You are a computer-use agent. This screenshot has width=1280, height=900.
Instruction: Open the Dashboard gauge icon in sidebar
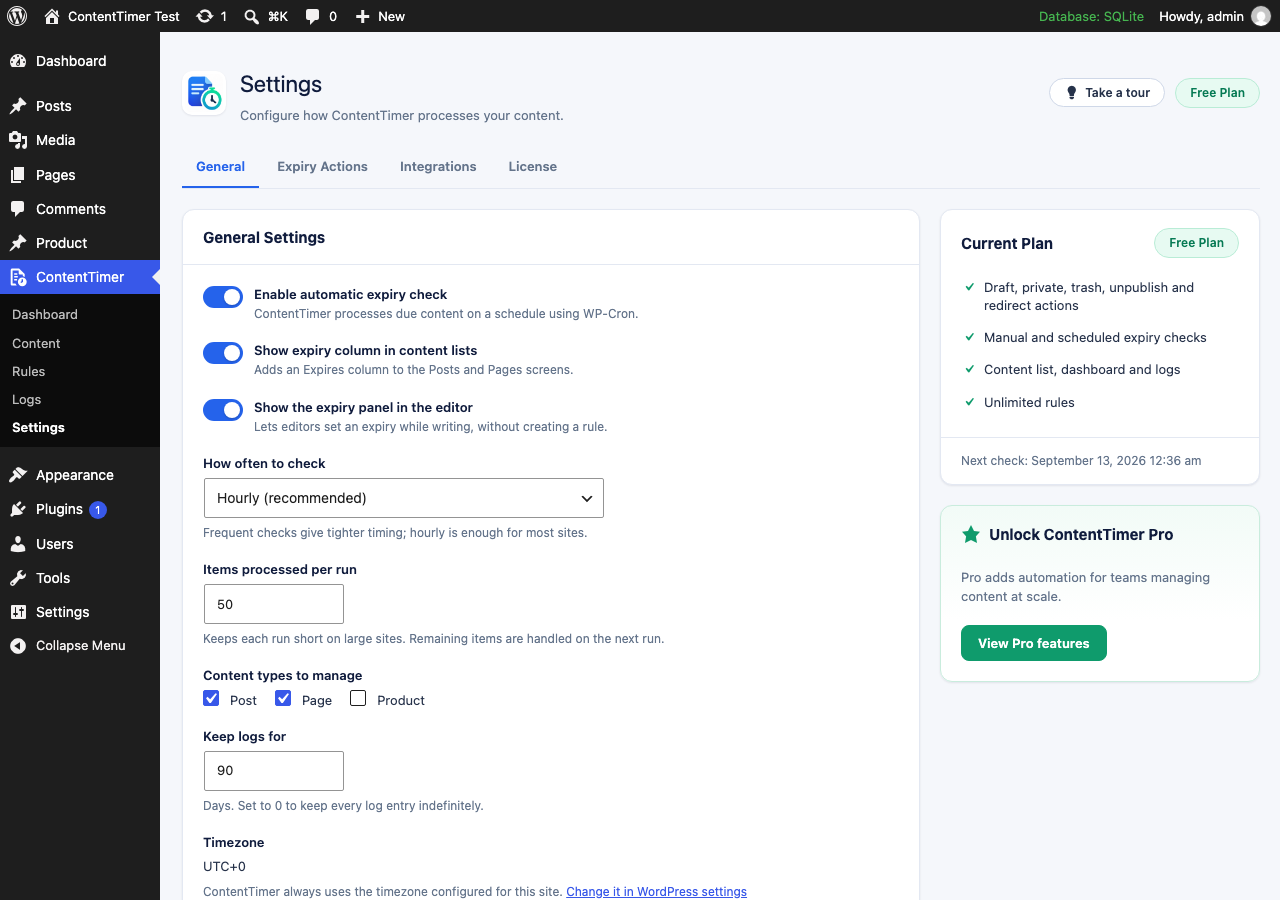18,61
